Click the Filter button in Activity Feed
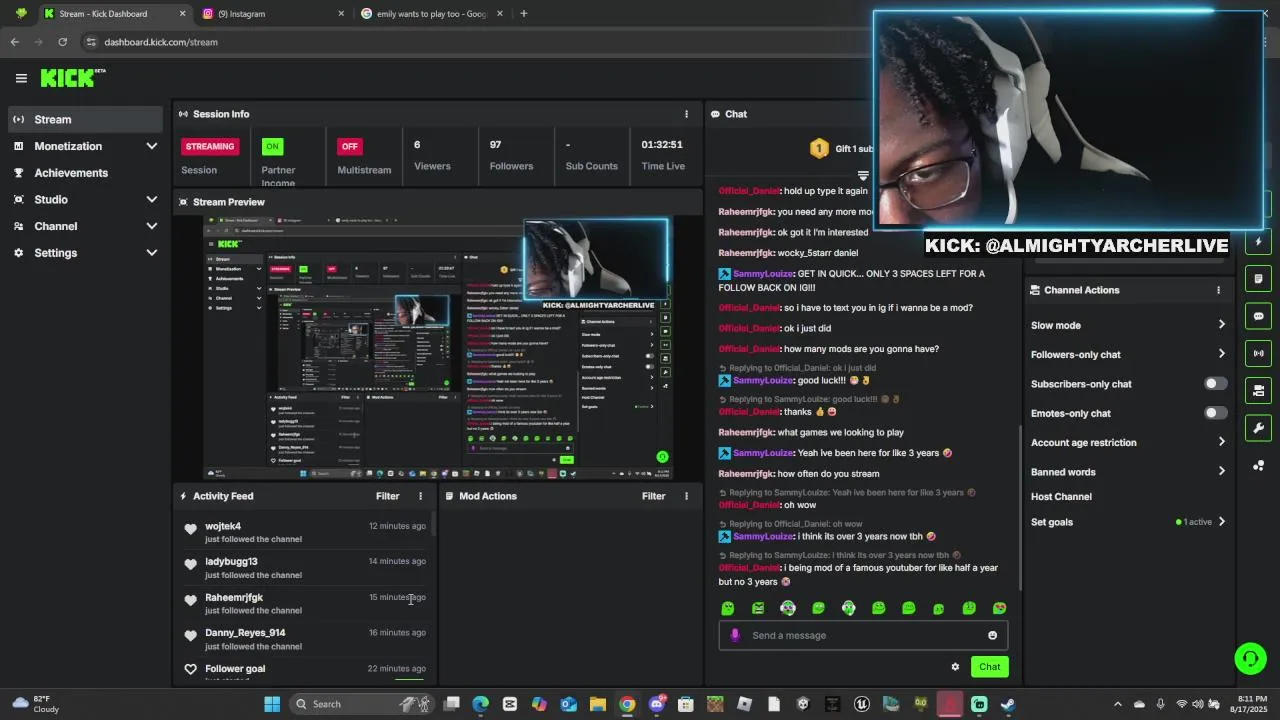Viewport: 1280px width, 720px height. [x=387, y=496]
